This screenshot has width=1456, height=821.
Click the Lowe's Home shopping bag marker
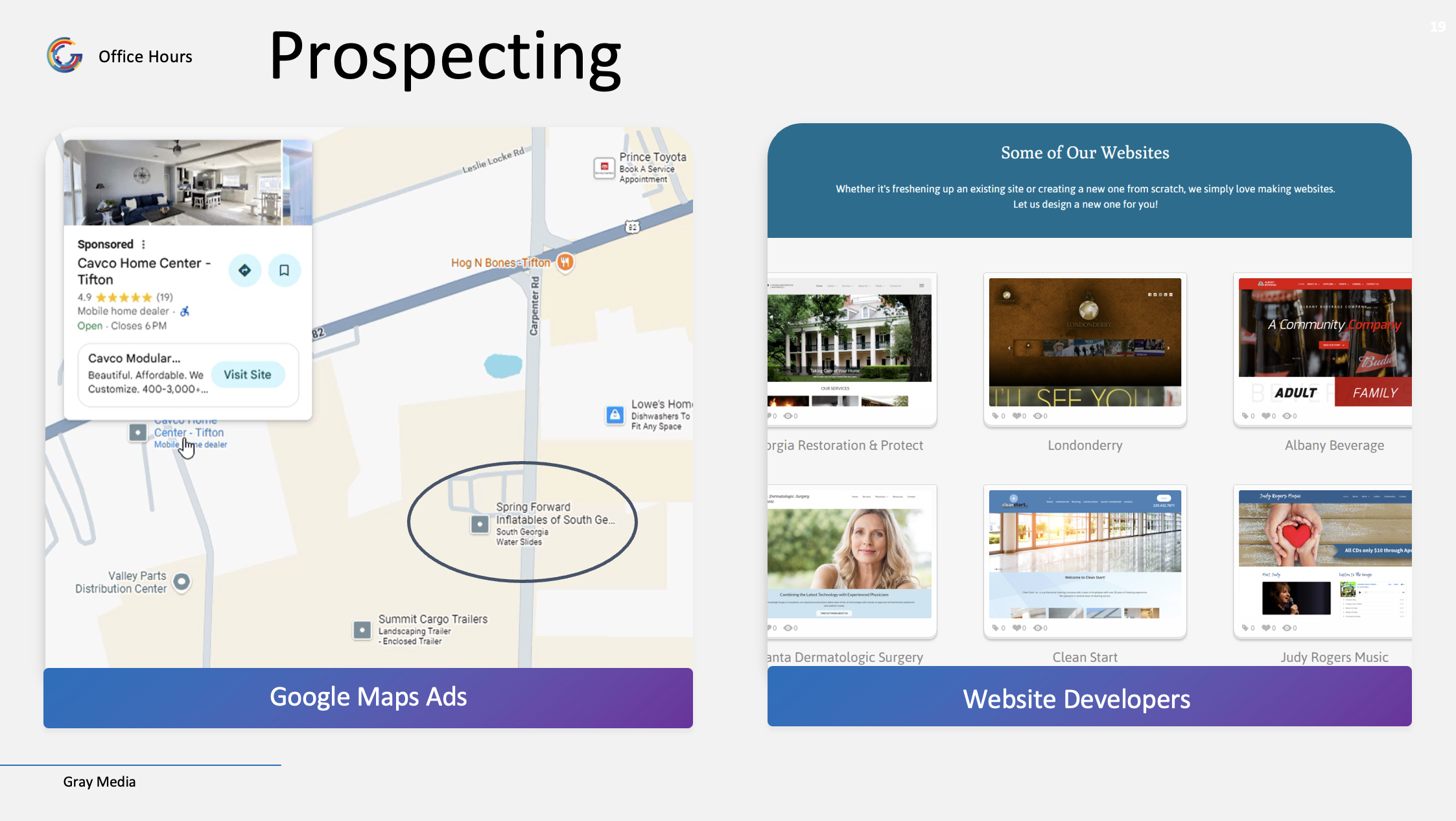pyautogui.click(x=615, y=414)
